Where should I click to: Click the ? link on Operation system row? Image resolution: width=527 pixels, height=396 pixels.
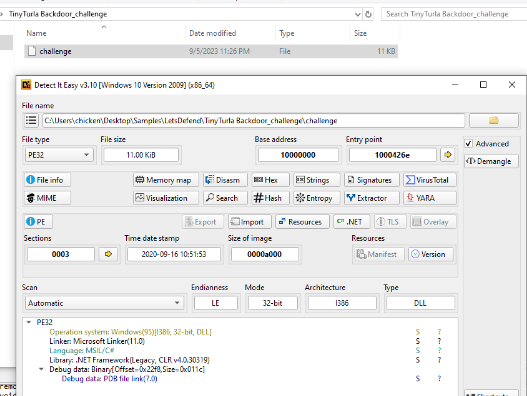point(439,332)
